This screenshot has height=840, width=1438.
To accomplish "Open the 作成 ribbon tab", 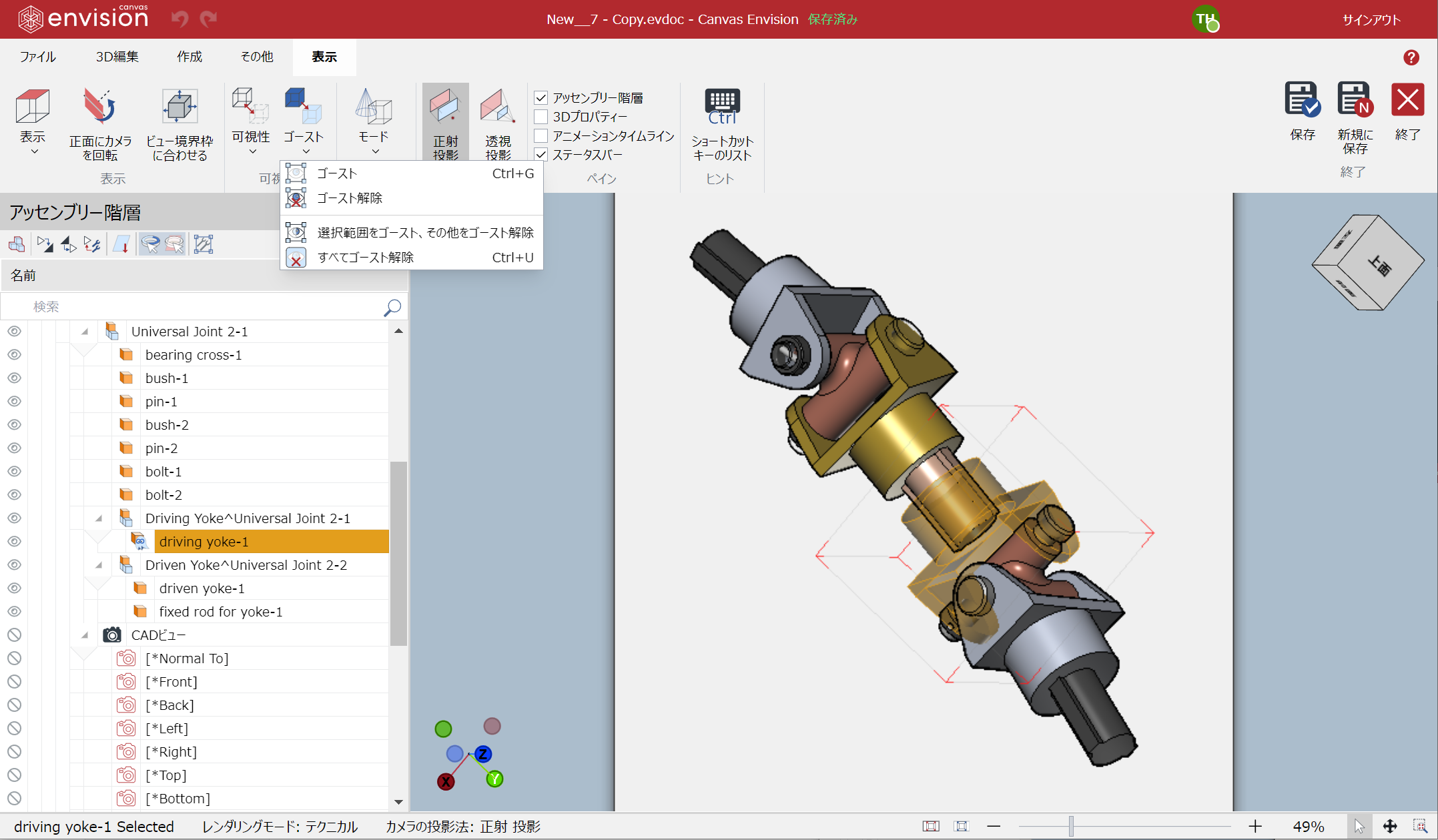I will [x=190, y=57].
